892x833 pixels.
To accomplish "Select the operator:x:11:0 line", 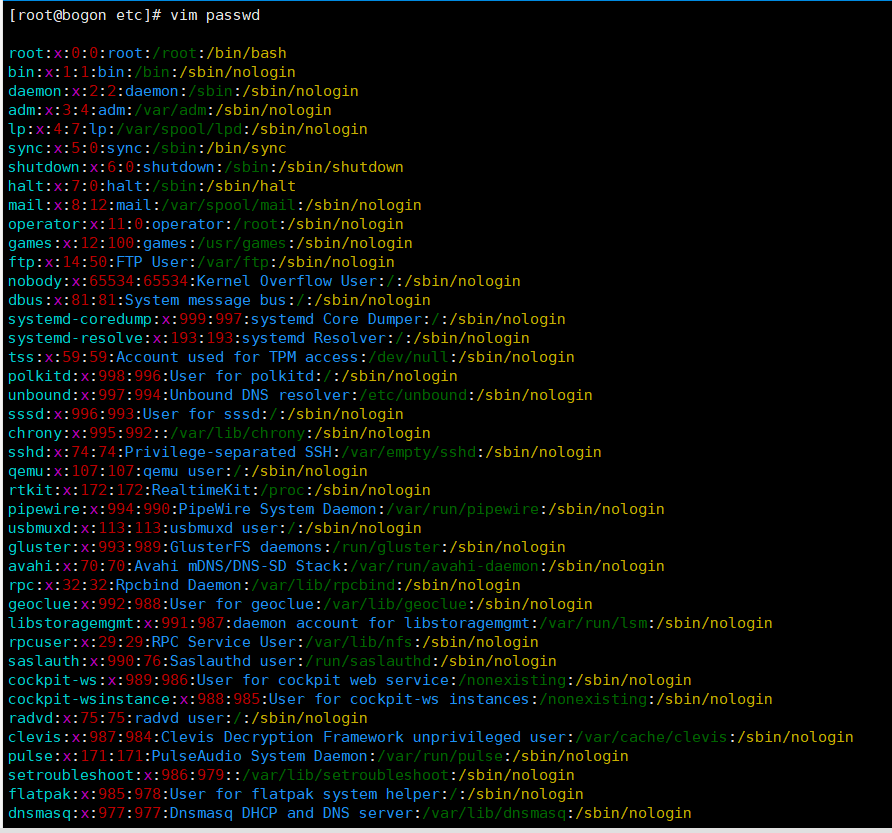I will tap(206, 224).
